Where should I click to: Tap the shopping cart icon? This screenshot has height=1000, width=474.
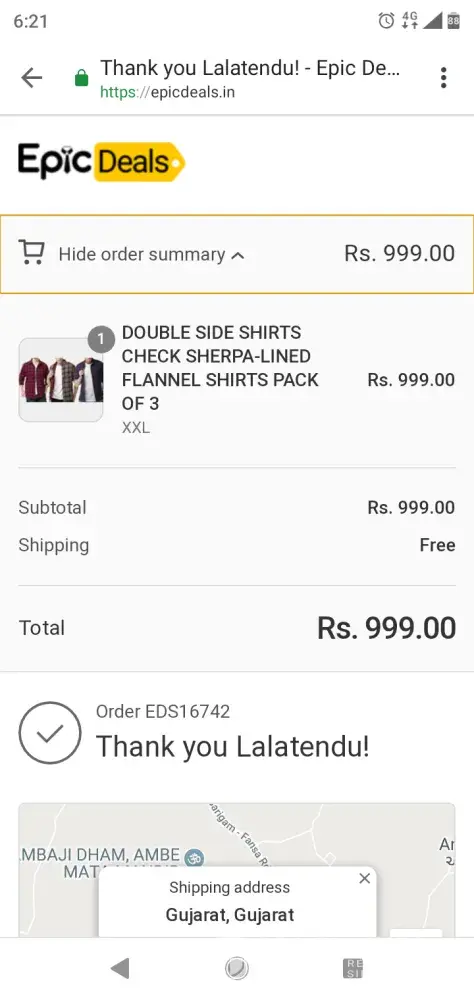tap(31, 253)
